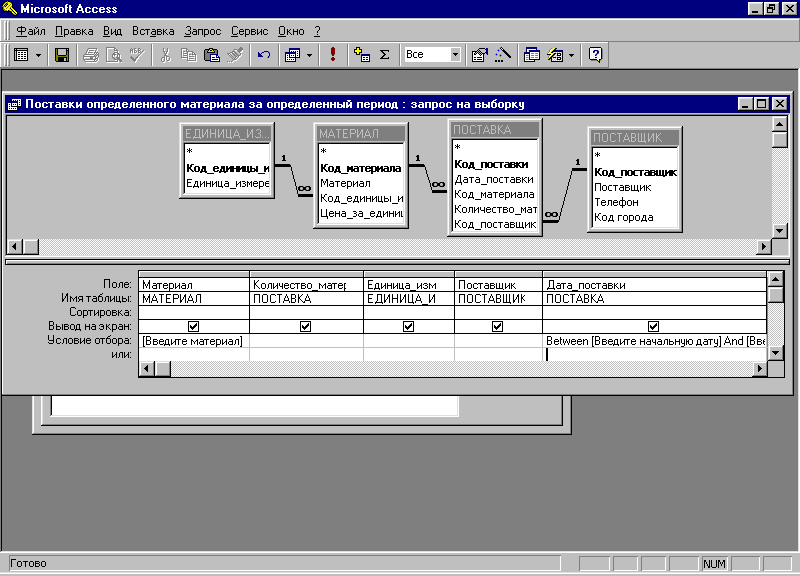This screenshot has height=576, width=800.
Task: Click the Spelling check icon
Action: point(136,55)
